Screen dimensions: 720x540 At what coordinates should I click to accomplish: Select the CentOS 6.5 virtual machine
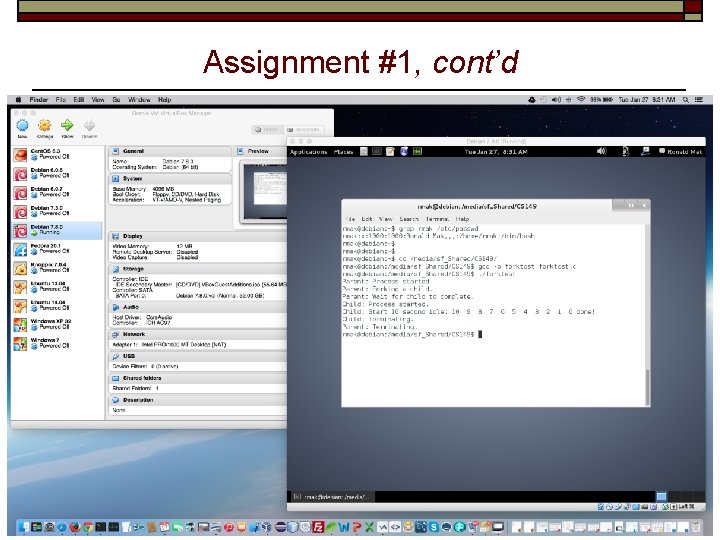[x=57, y=155]
